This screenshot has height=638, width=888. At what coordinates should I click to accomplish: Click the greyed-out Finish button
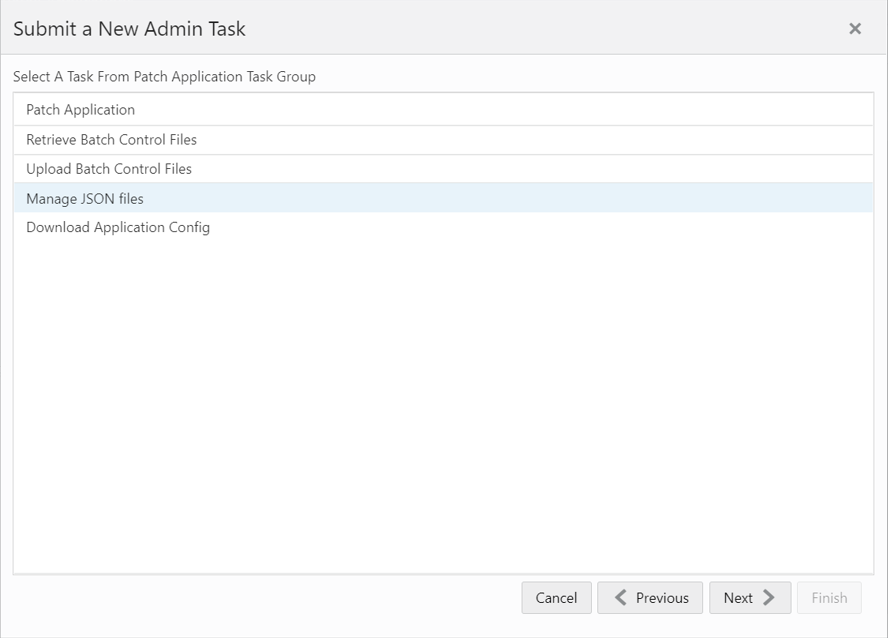[829, 598]
